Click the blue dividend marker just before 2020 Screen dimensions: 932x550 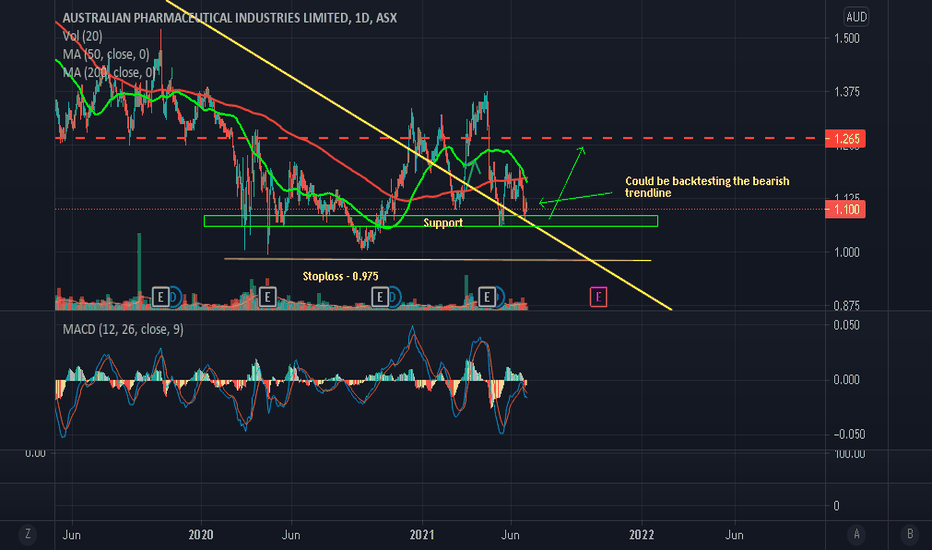coord(175,296)
